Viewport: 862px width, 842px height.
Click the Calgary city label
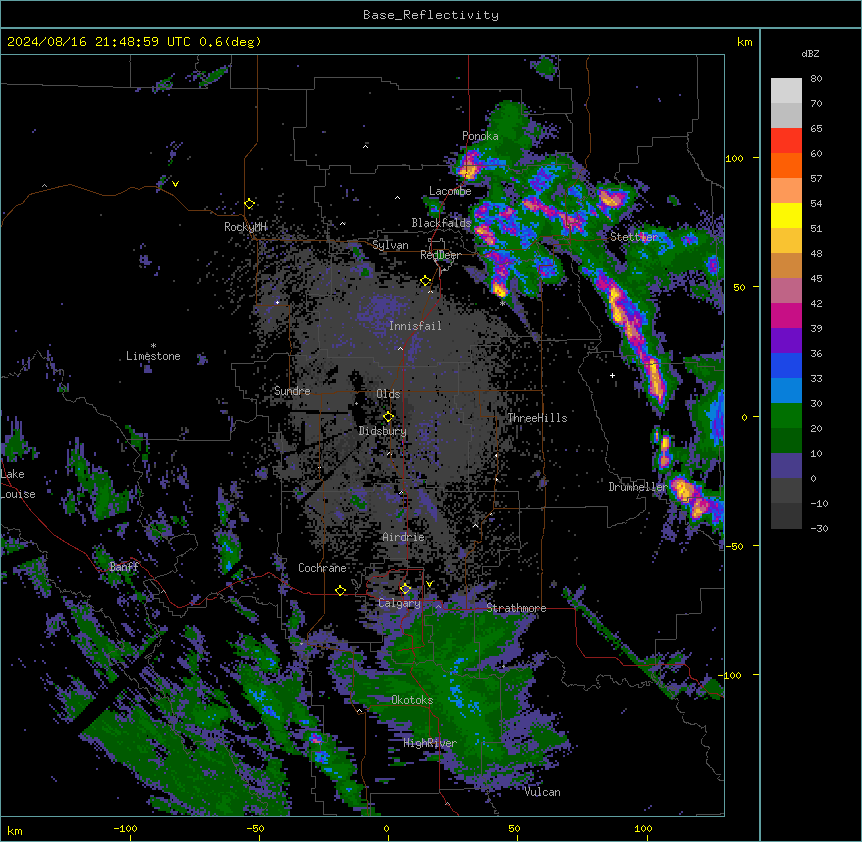(399, 603)
